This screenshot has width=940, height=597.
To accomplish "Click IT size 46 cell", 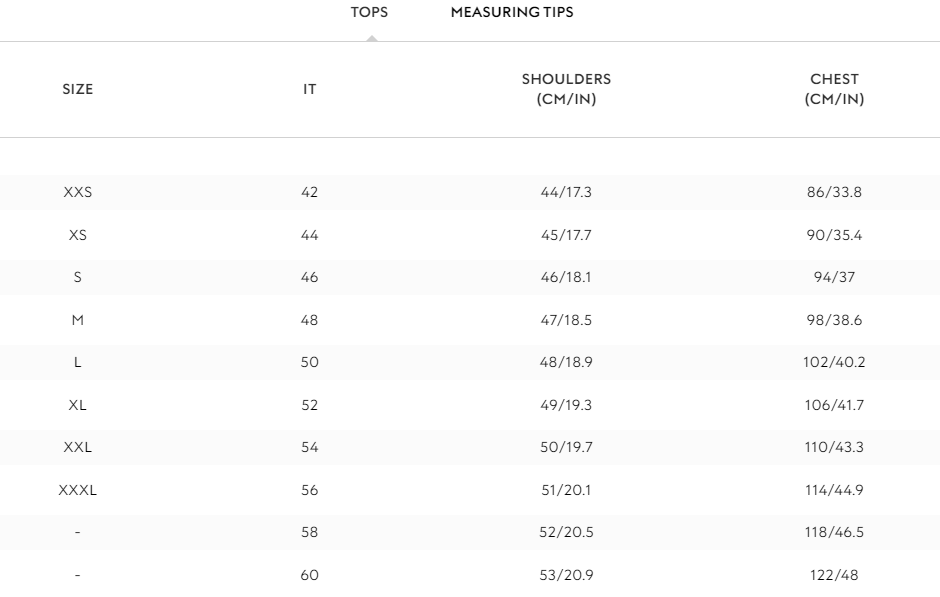I will pos(310,277).
